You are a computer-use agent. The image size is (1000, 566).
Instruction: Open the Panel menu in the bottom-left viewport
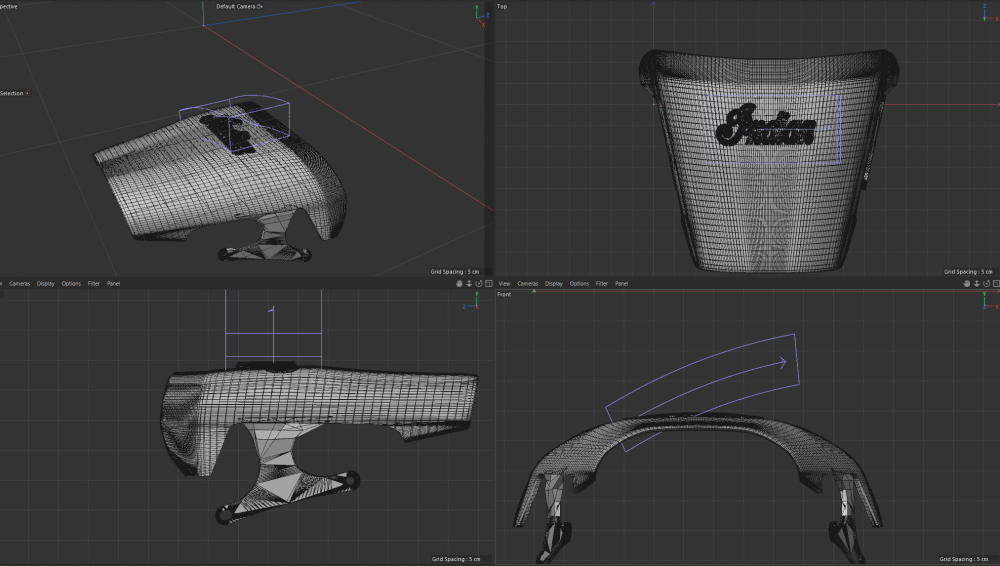(113, 284)
